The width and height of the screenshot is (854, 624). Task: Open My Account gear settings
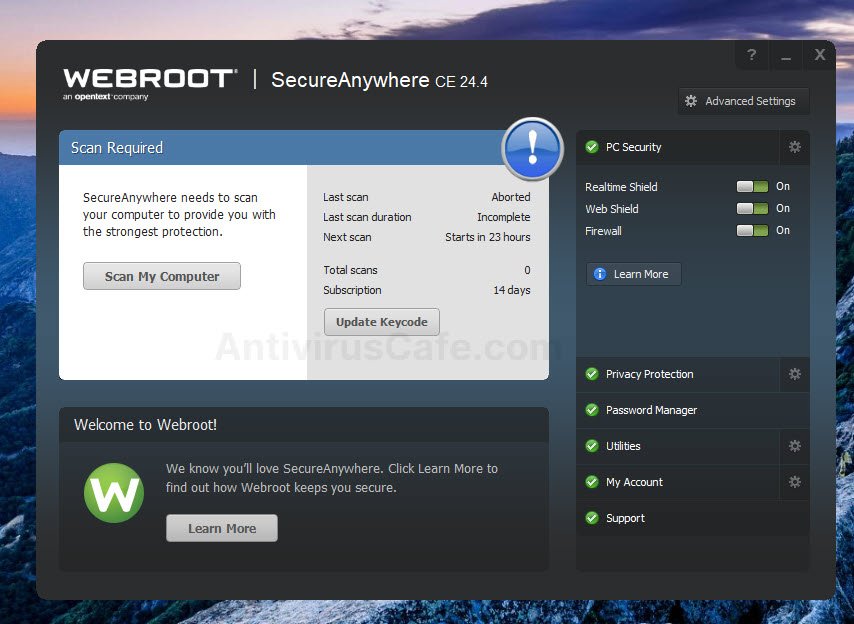click(795, 482)
